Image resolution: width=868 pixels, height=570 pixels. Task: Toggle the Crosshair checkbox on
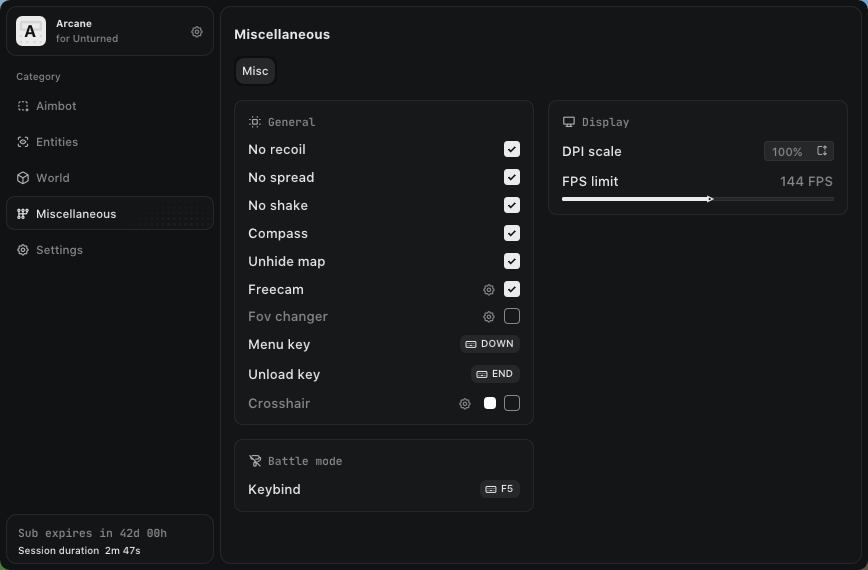512,404
